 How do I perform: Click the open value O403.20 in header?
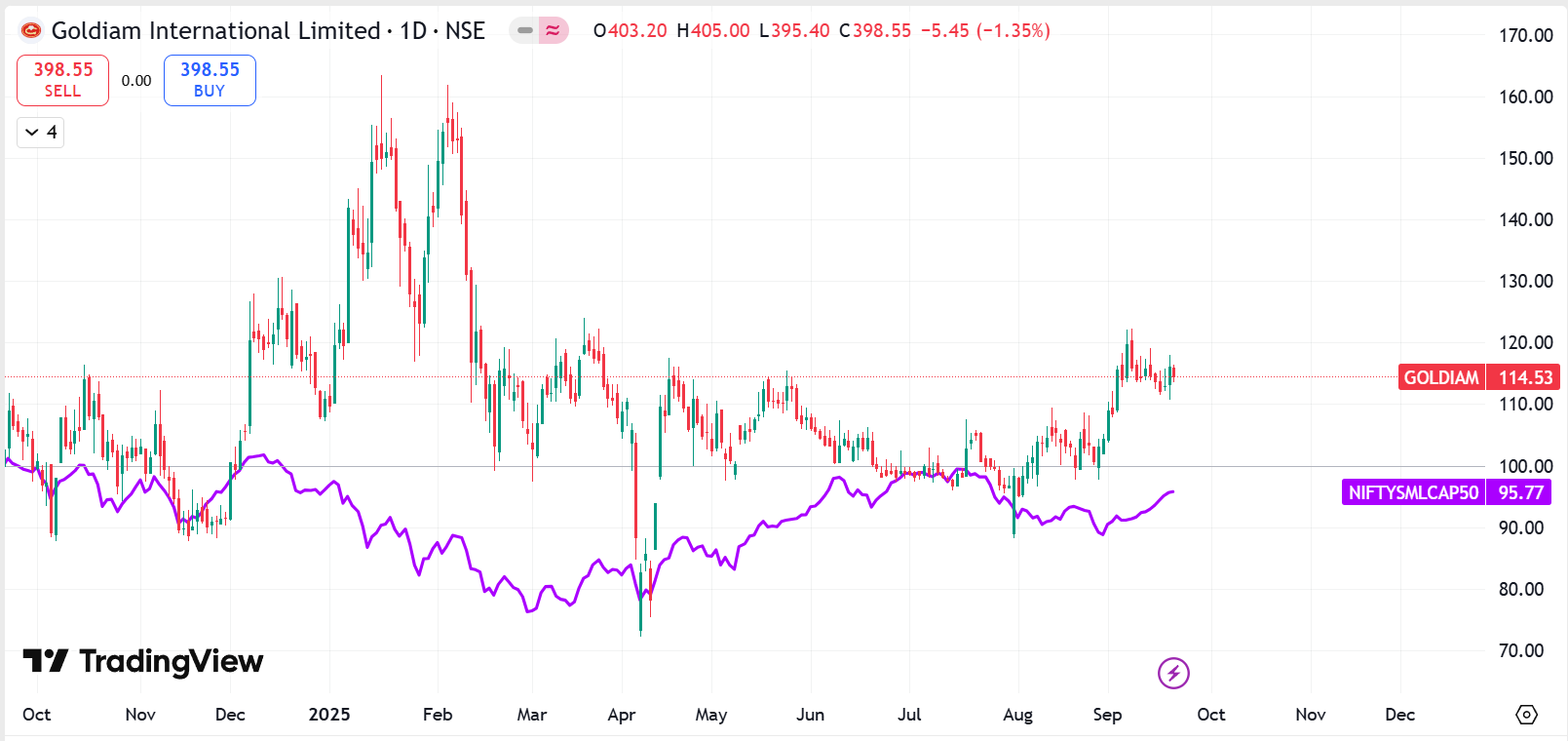pyautogui.click(x=631, y=31)
